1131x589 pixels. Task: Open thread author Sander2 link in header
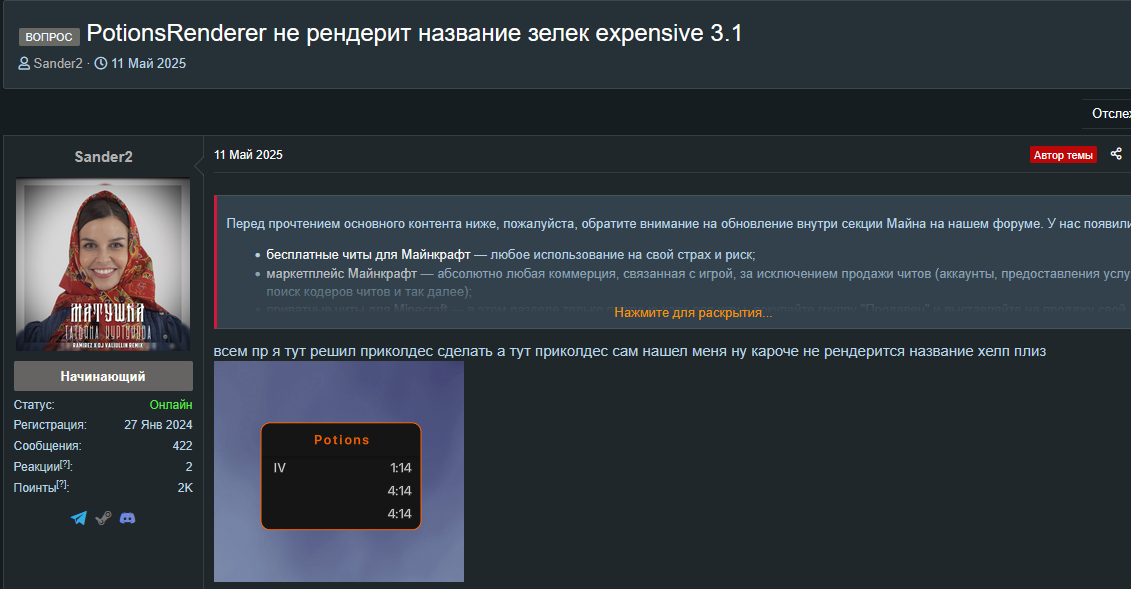pyautogui.click(x=58, y=63)
